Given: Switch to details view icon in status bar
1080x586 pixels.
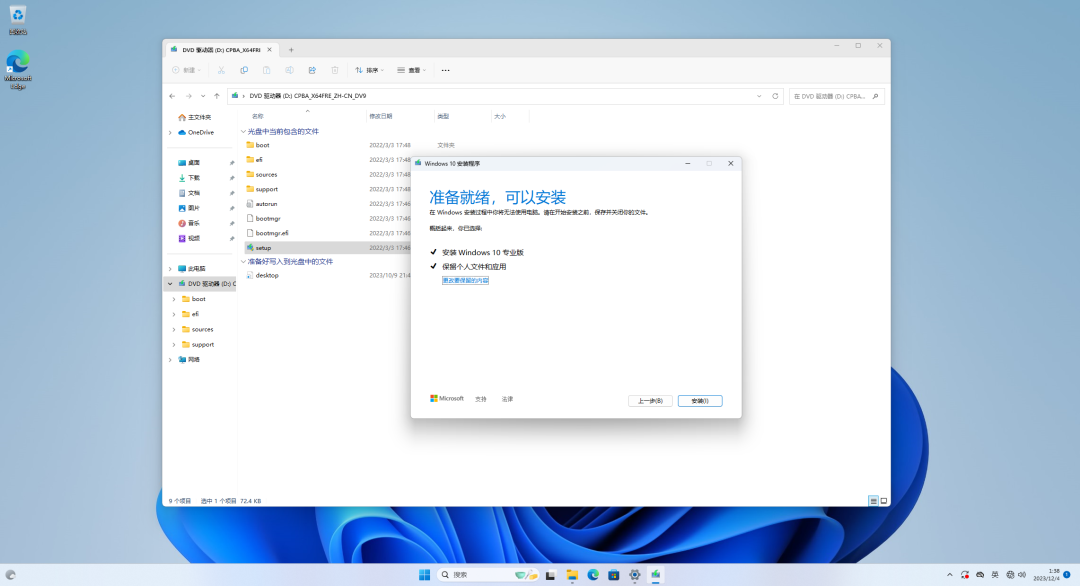Looking at the screenshot, I should click(873, 501).
